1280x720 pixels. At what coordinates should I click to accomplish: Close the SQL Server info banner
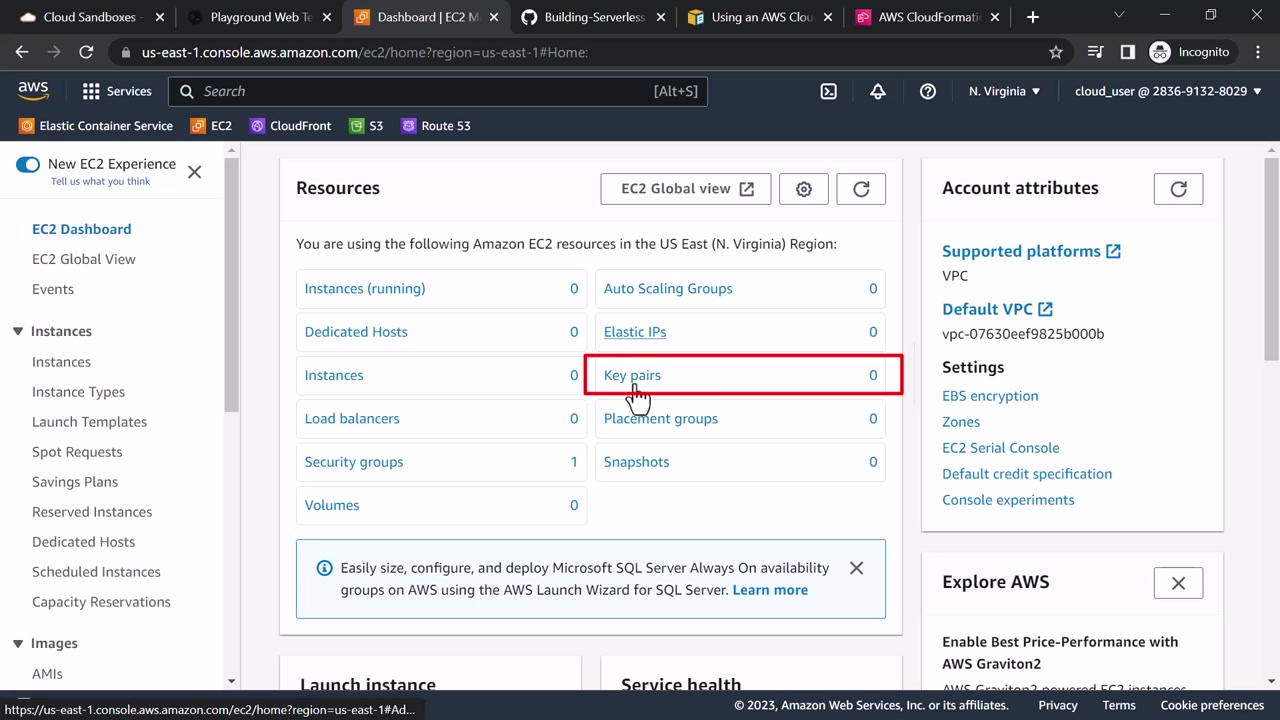tap(856, 568)
